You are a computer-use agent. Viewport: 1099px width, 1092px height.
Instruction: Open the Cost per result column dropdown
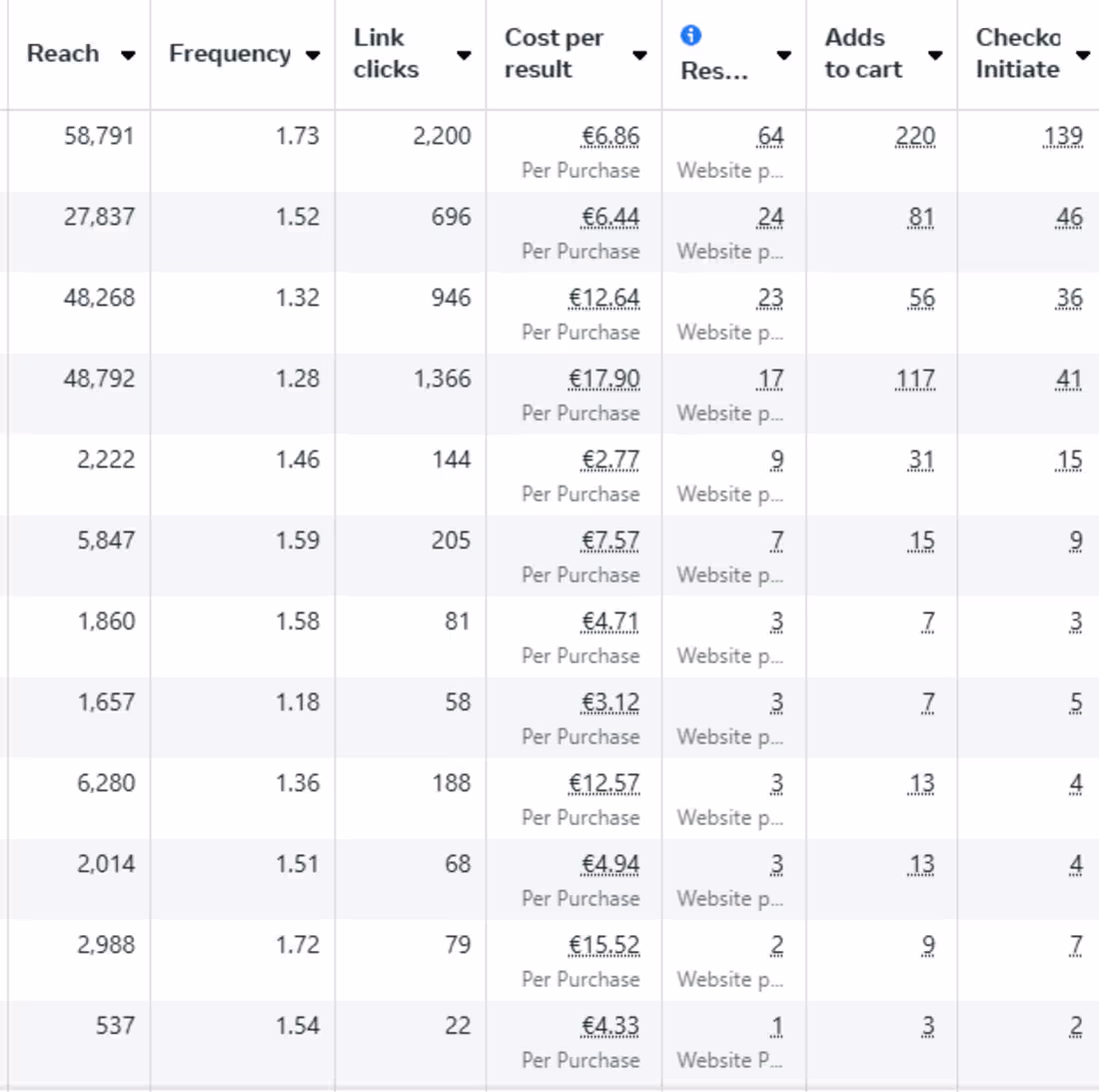(x=638, y=57)
